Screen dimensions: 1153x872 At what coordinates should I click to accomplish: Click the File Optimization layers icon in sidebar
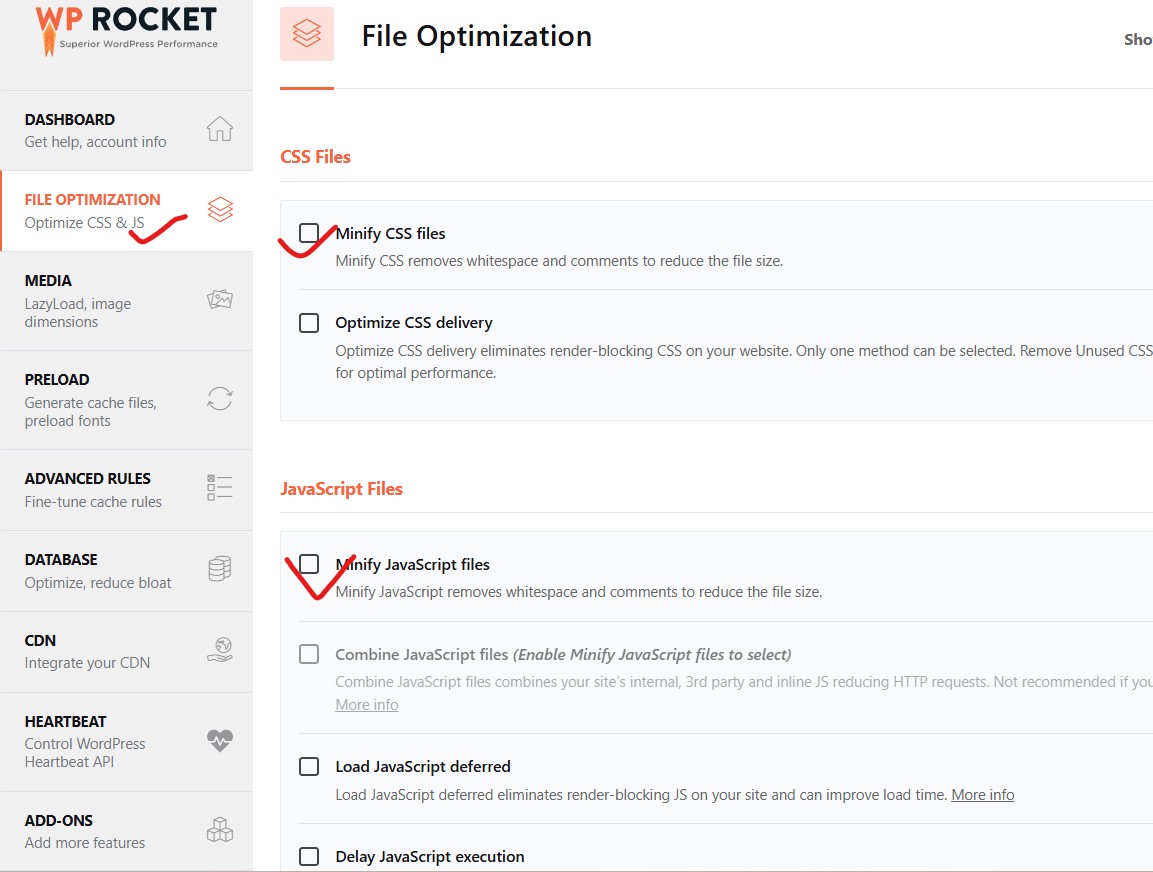click(x=220, y=209)
